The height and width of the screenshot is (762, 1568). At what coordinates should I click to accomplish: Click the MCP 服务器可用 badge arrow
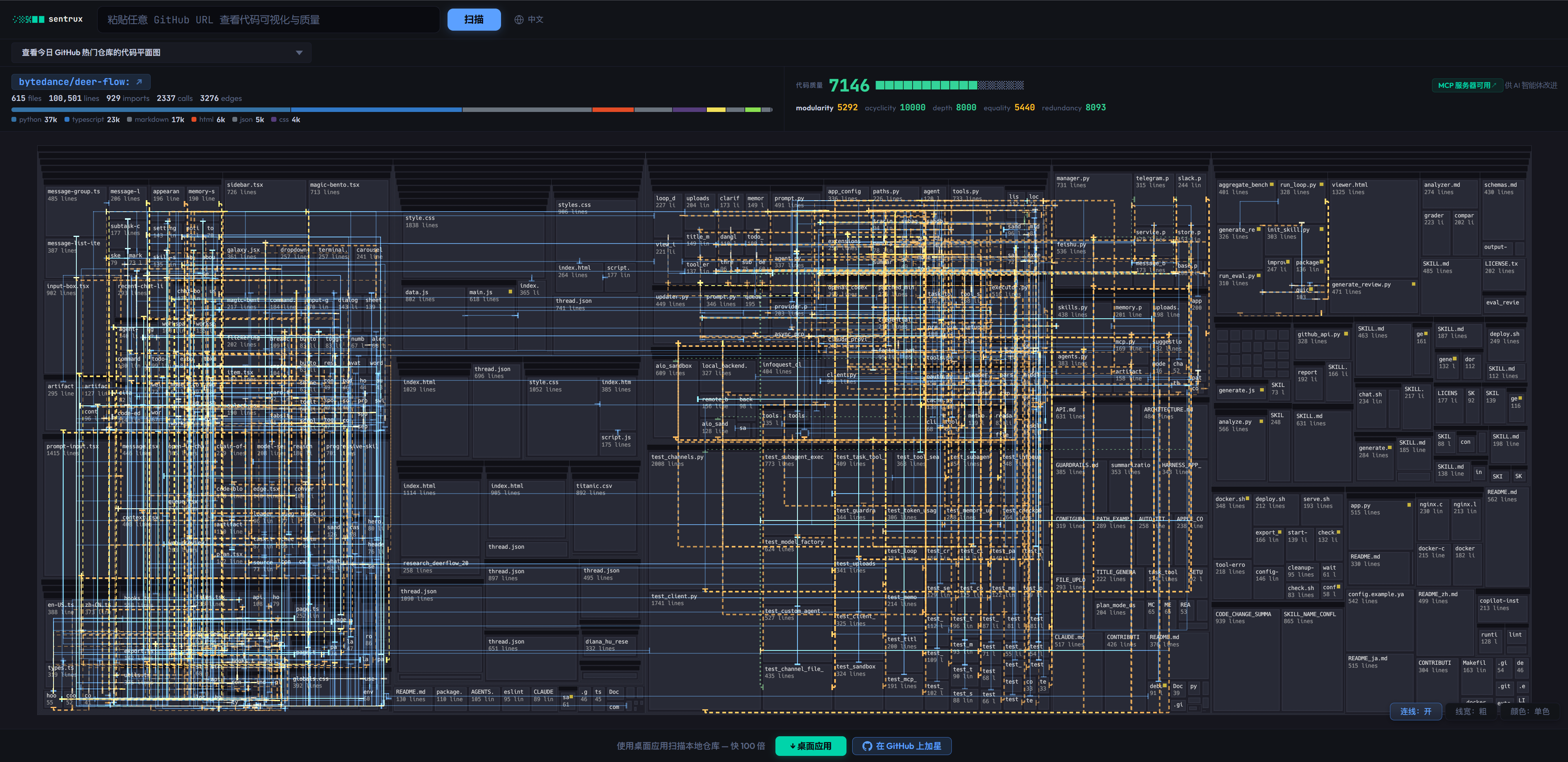click(x=1494, y=85)
